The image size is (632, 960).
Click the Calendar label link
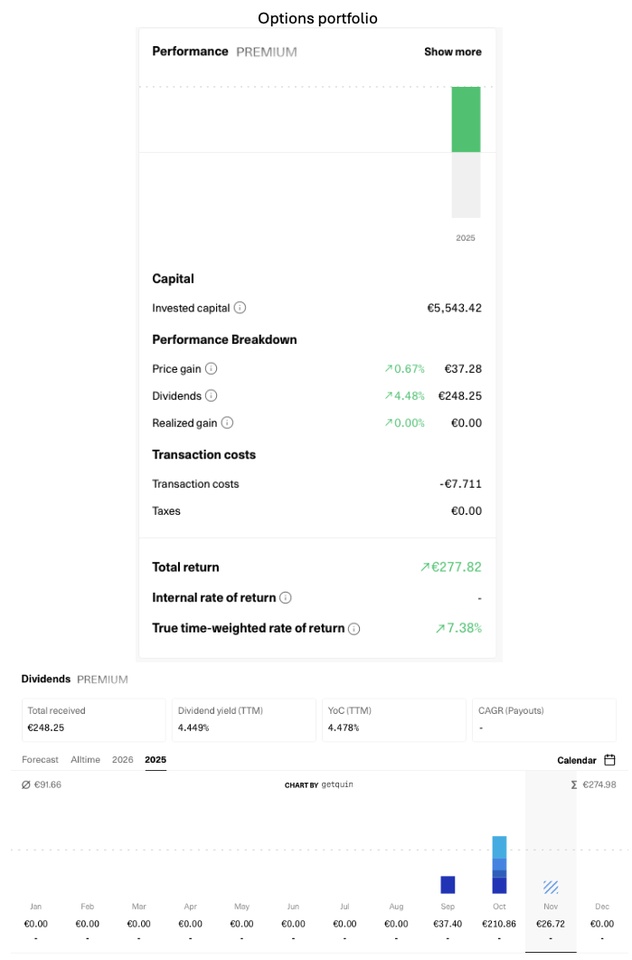576,760
